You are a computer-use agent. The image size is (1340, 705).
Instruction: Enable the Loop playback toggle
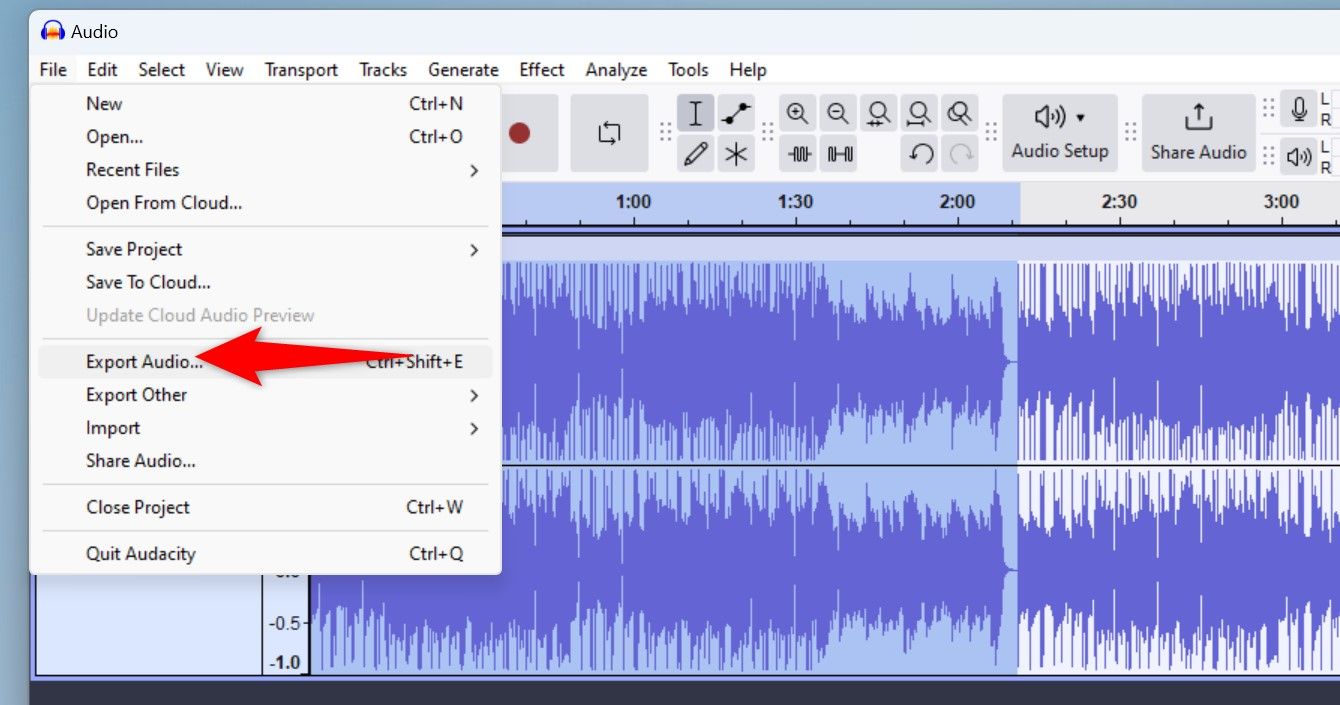point(609,132)
